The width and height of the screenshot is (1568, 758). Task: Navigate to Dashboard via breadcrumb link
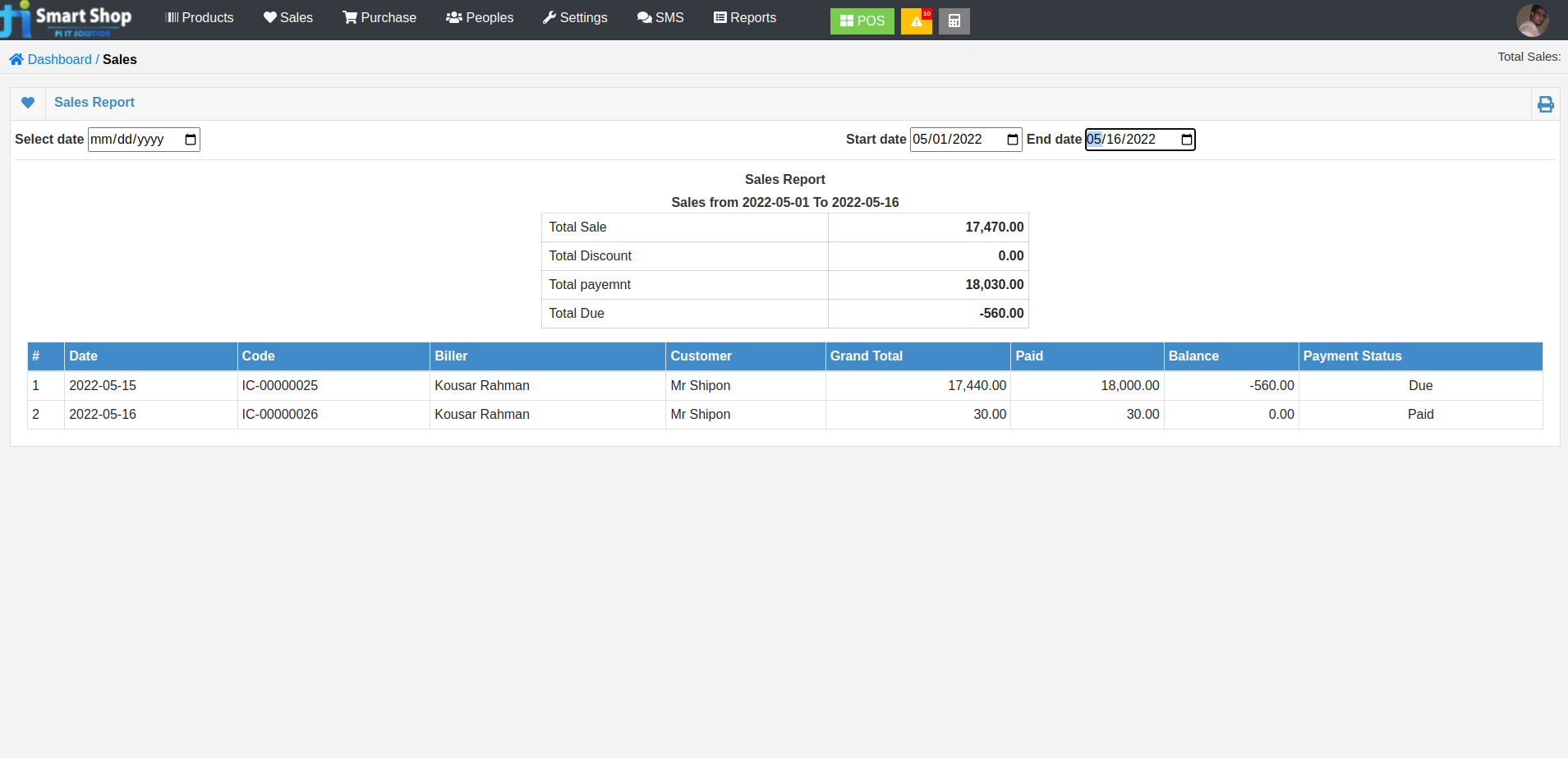(x=59, y=59)
